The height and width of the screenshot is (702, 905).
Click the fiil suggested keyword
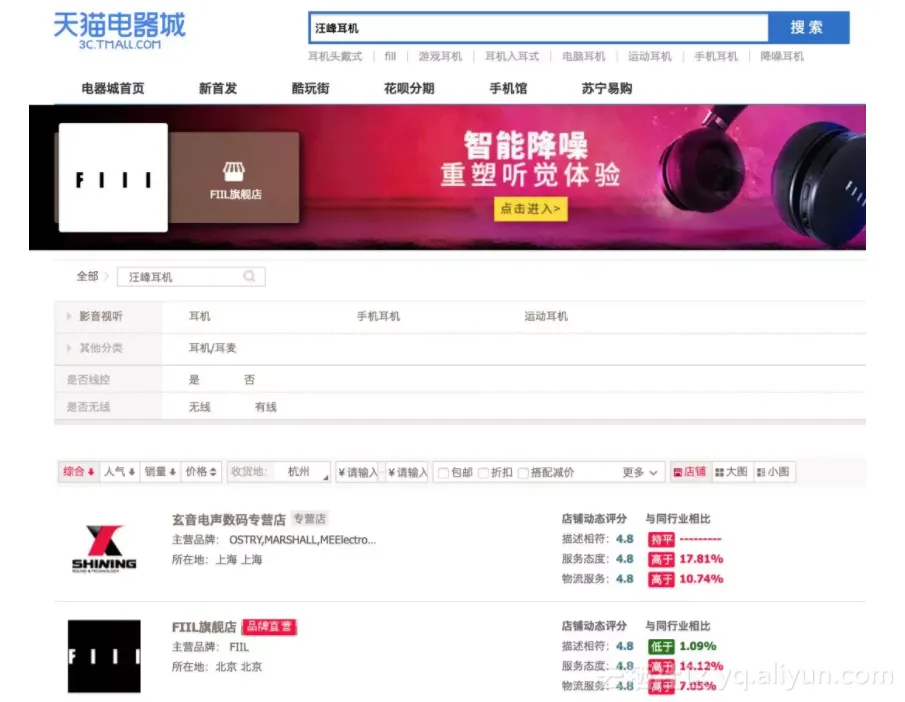(390, 56)
